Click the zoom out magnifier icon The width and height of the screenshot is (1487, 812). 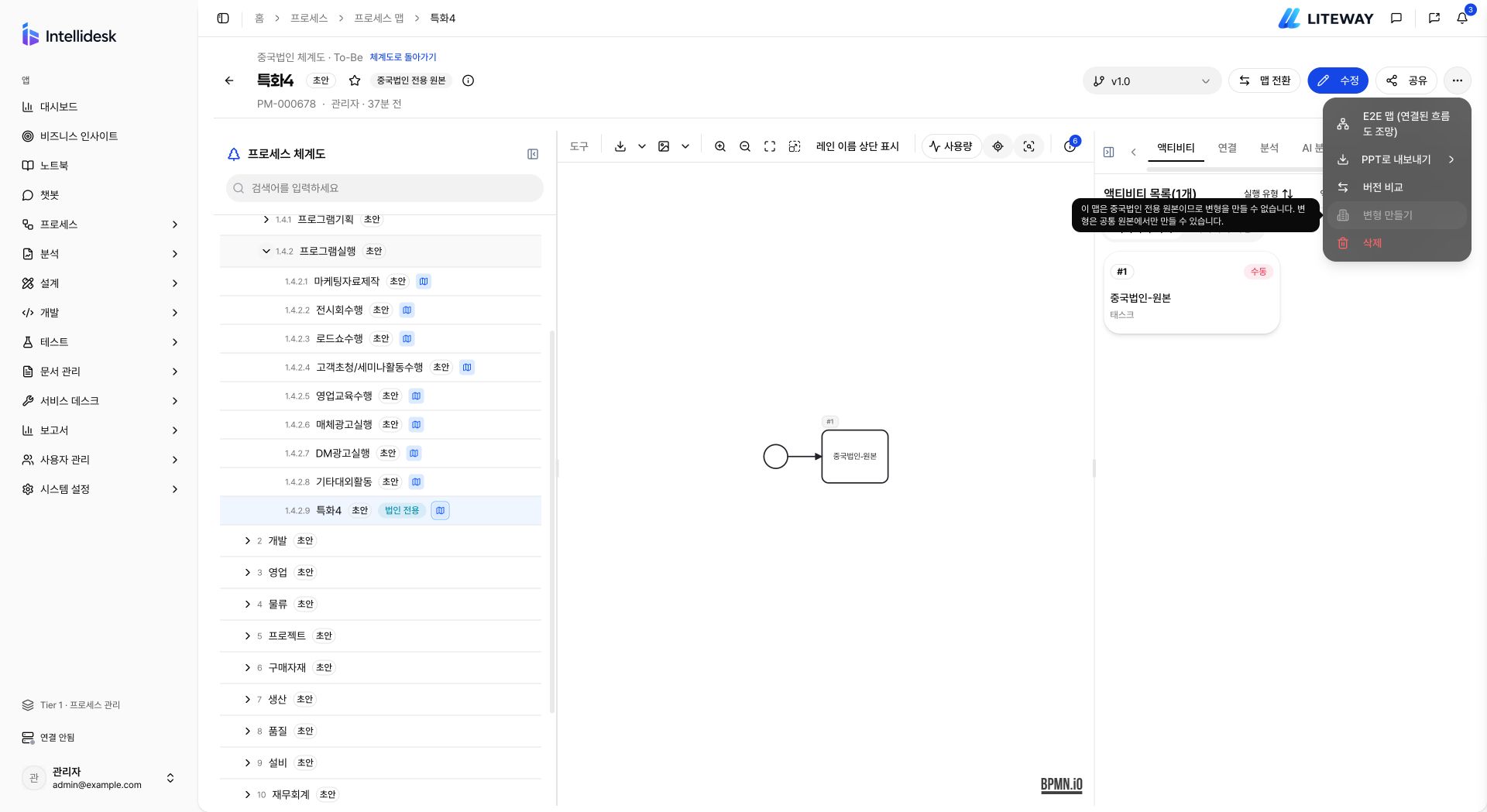coord(745,146)
